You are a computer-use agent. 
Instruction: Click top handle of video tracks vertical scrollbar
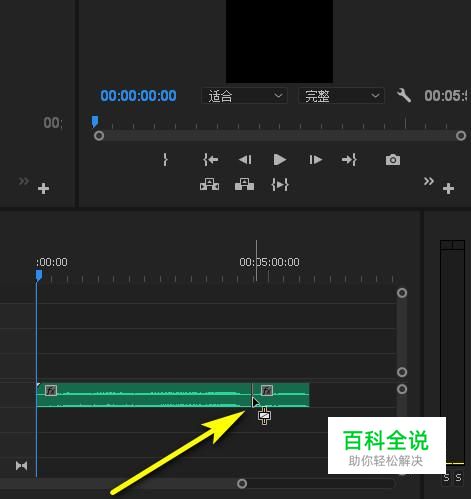pos(402,293)
